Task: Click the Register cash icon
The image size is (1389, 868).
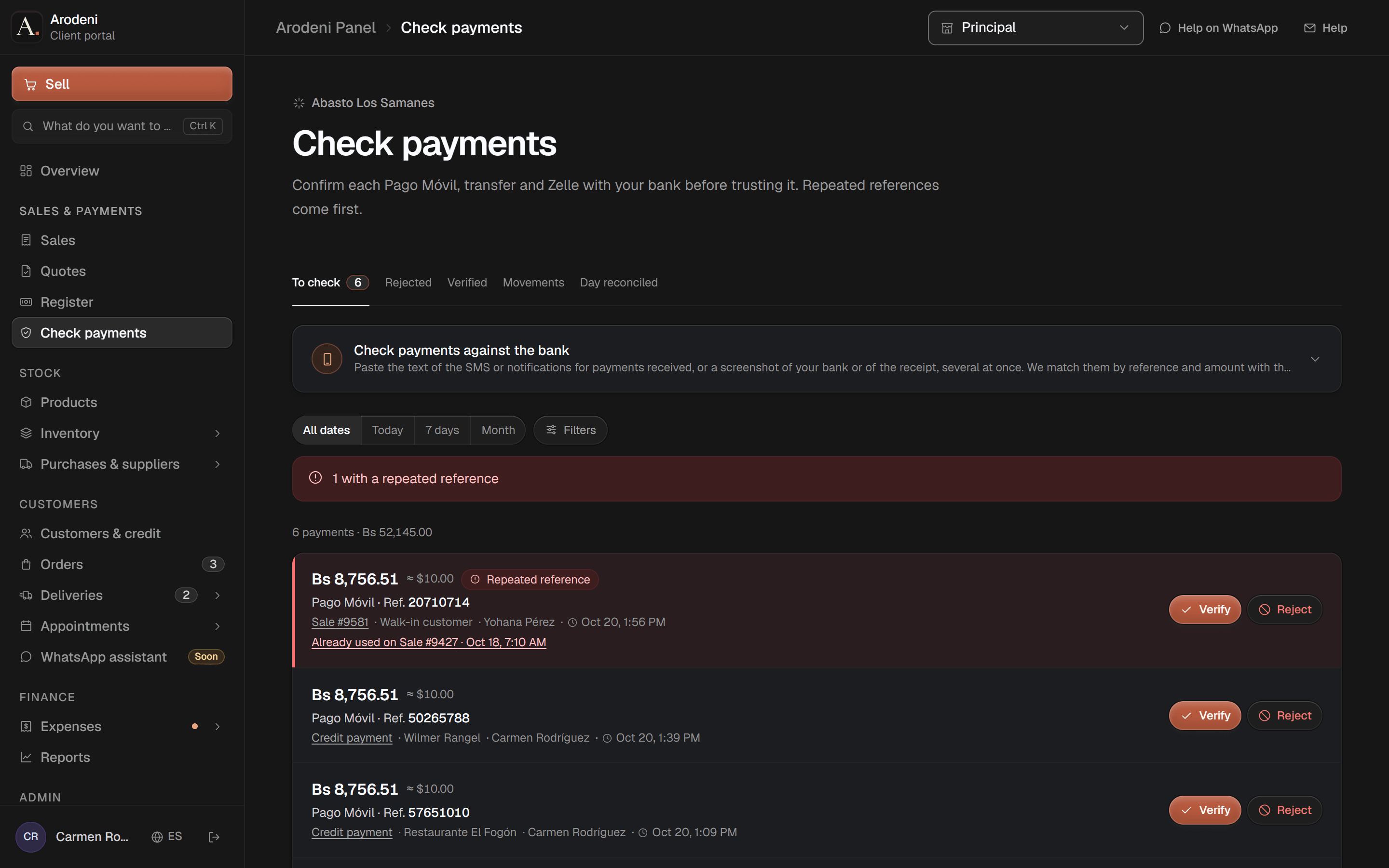Action: [26, 302]
